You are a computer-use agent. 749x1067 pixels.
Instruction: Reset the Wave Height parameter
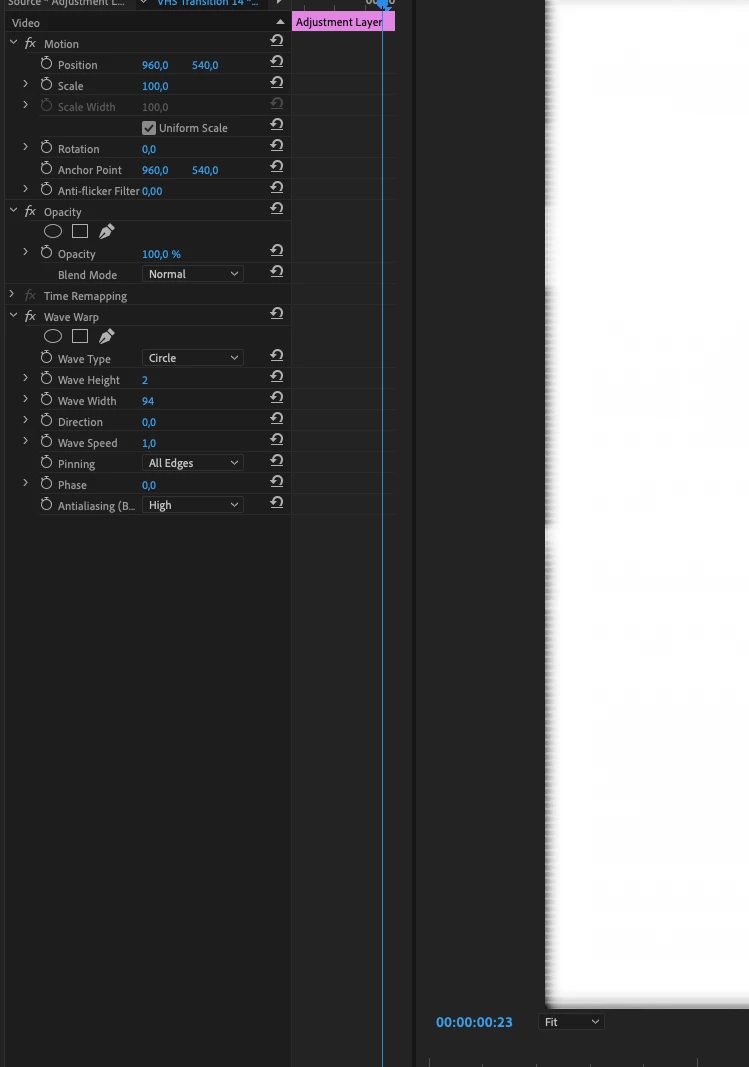277,377
